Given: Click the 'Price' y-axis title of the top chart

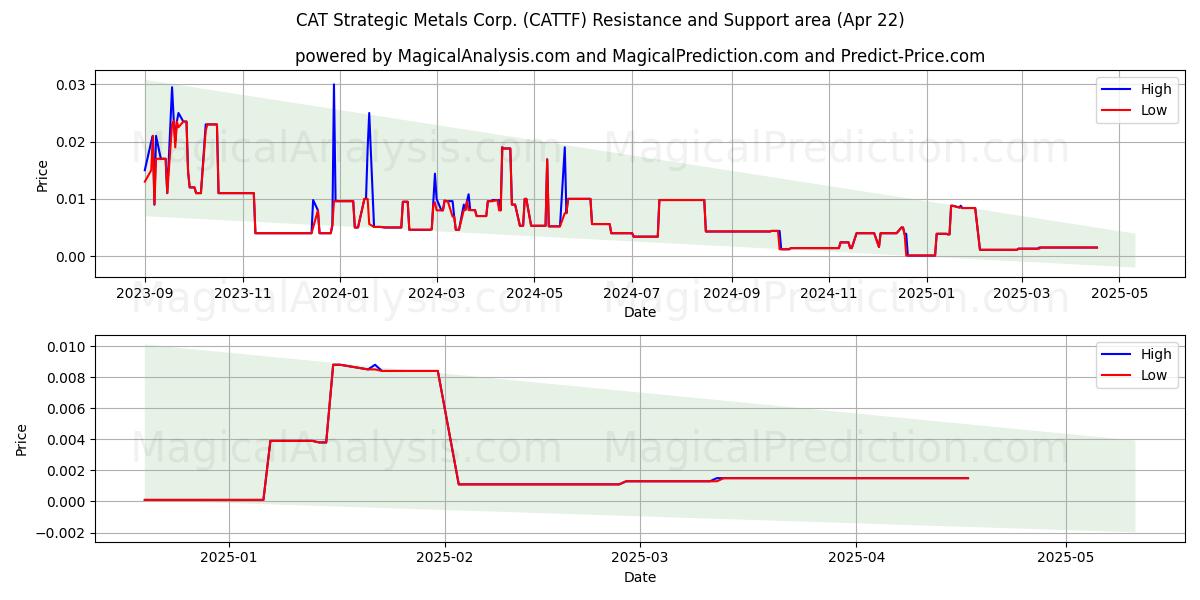Looking at the screenshot, I should pyautogui.click(x=42, y=174).
